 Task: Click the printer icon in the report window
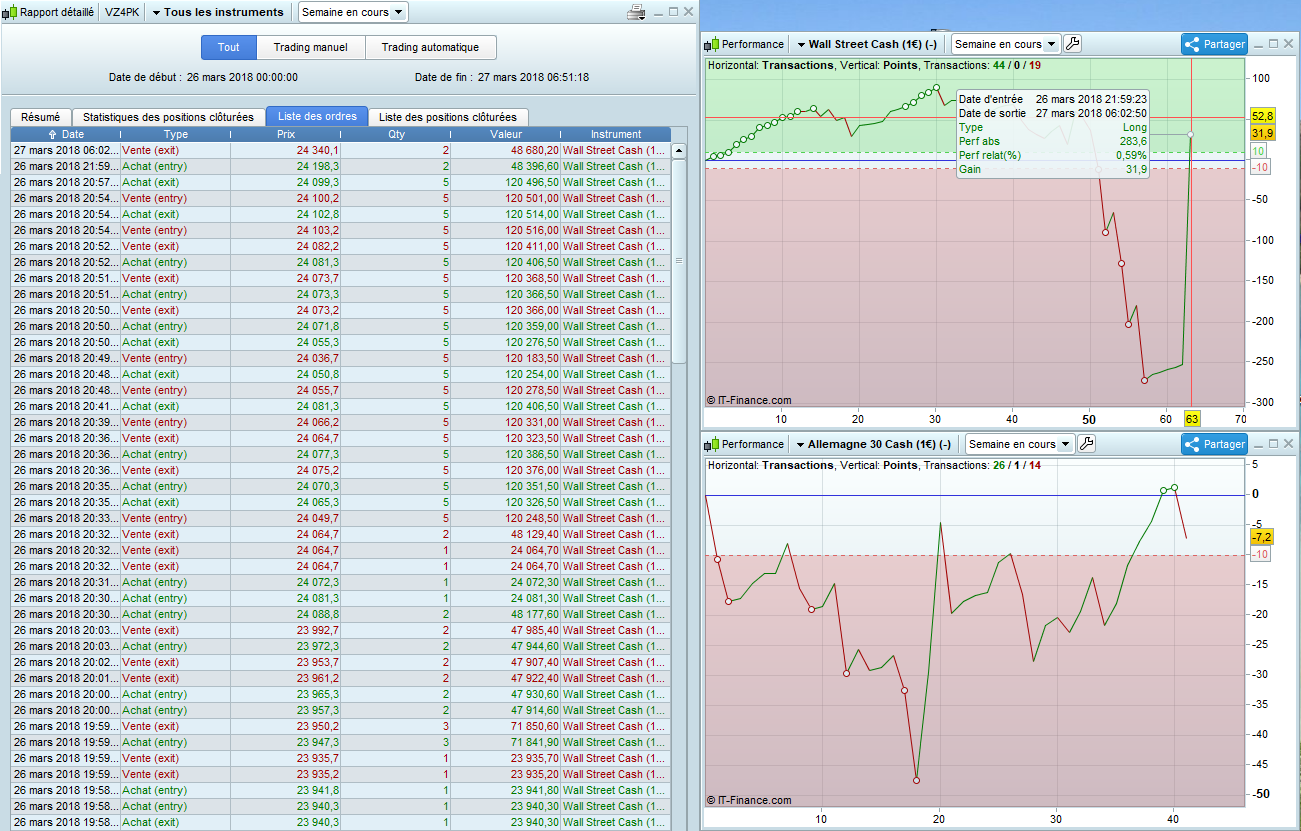pos(636,12)
